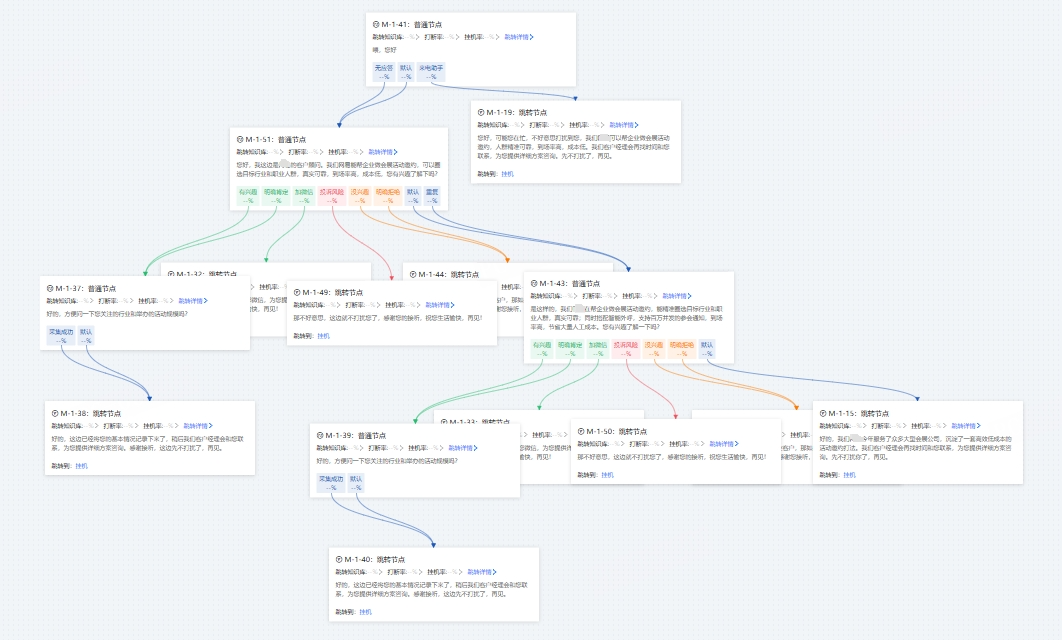Select the 默认 tag in node M-1-37

(85, 336)
